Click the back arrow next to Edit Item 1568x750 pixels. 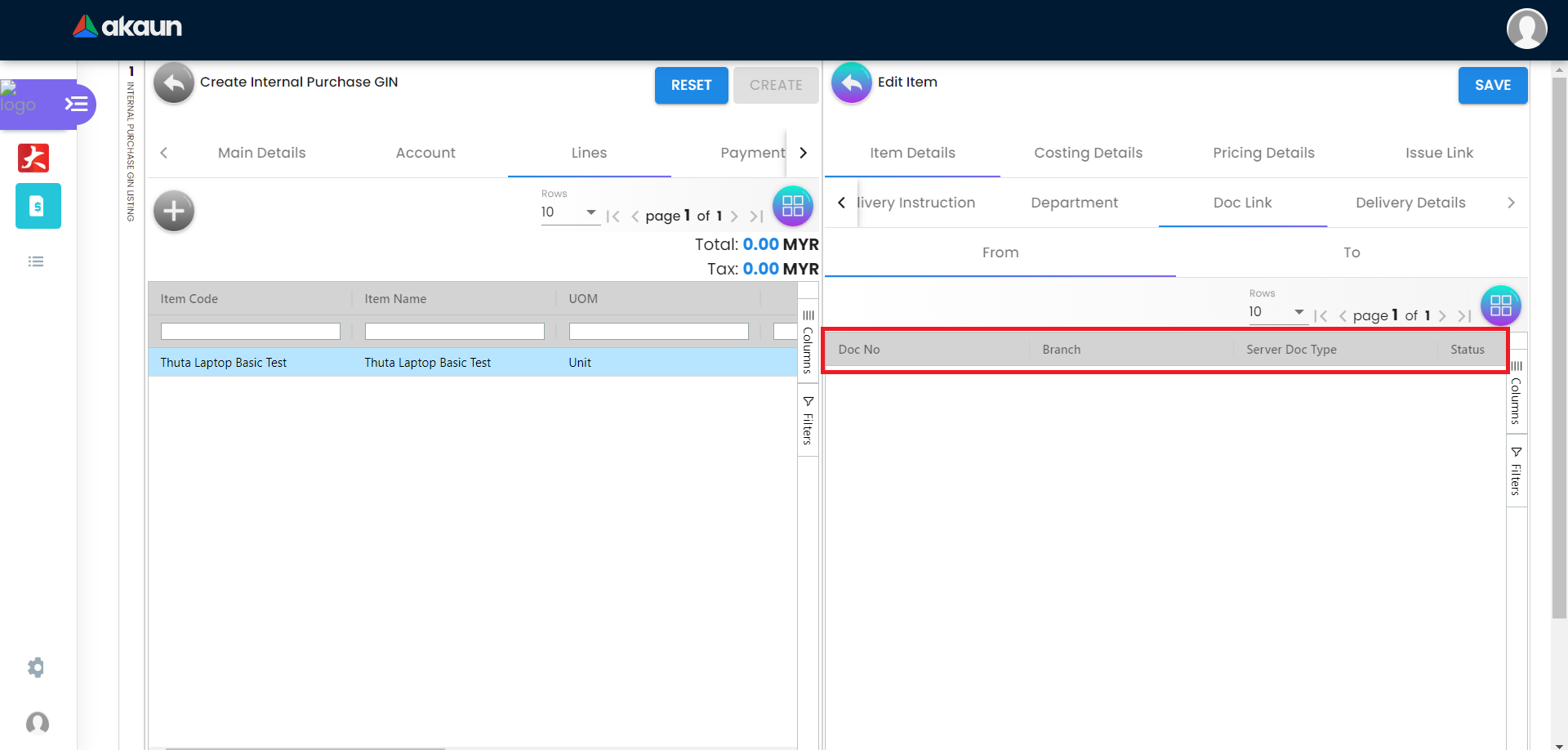click(851, 83)
